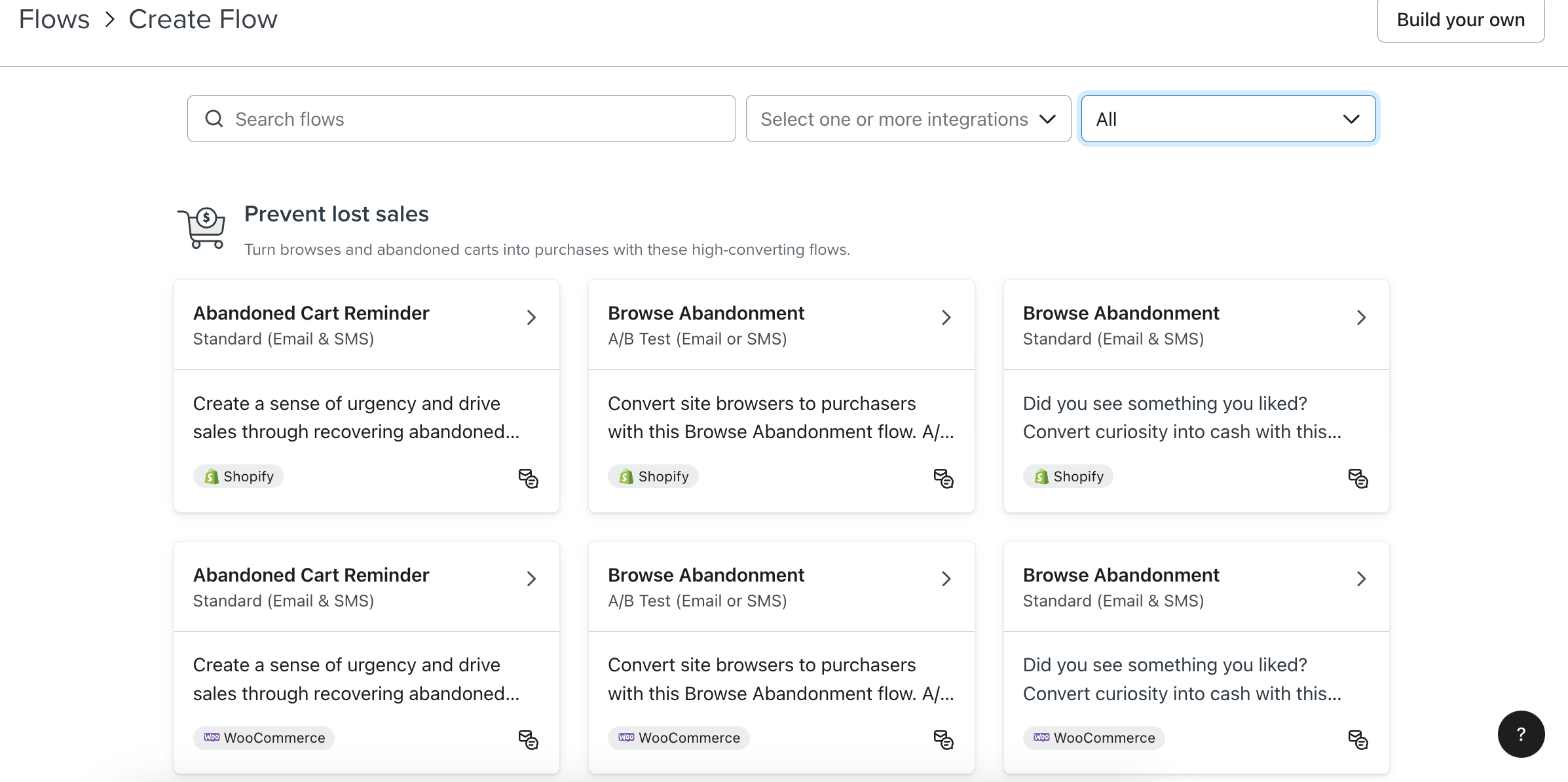Click the email/SMS channel icon on Browse Abandonment A/B
Viewport: 1568px width, 782px height.
[x=943, y=477]
